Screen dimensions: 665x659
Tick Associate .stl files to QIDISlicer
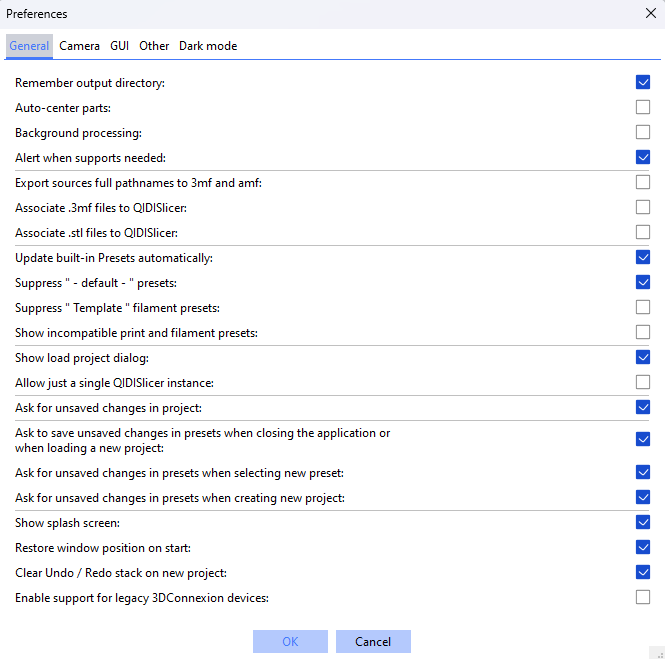[643, 232]
